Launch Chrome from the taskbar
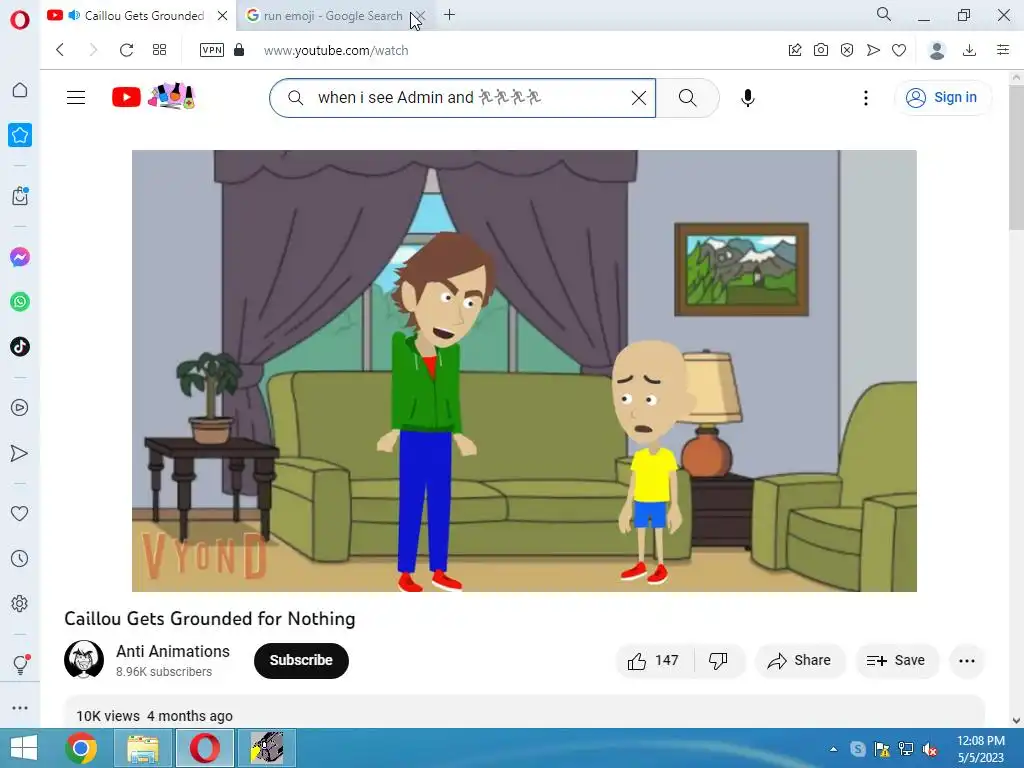The image size is (1024, 768). 82,748
